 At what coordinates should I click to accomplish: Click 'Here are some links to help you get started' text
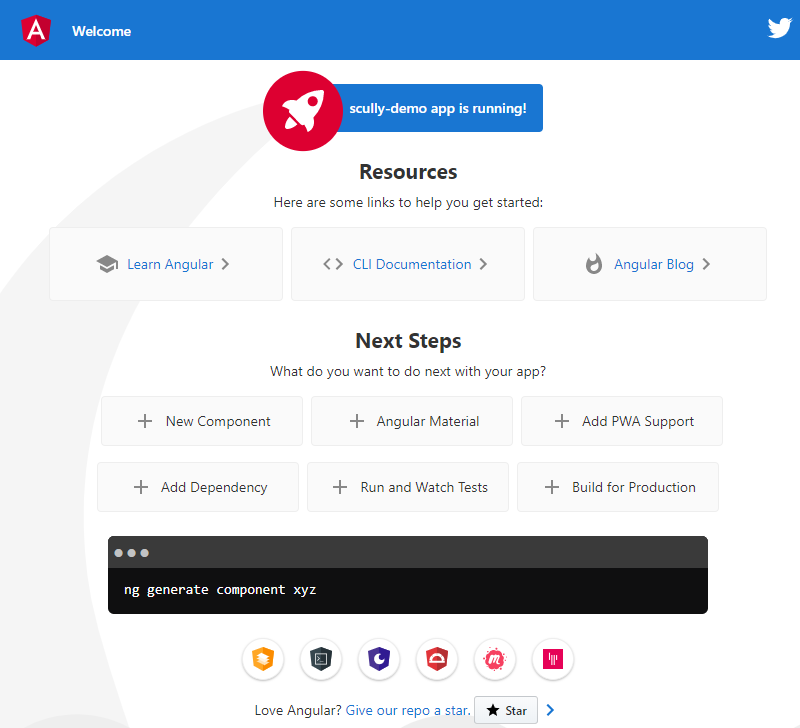pyautogui.click(x=408, y=203)
